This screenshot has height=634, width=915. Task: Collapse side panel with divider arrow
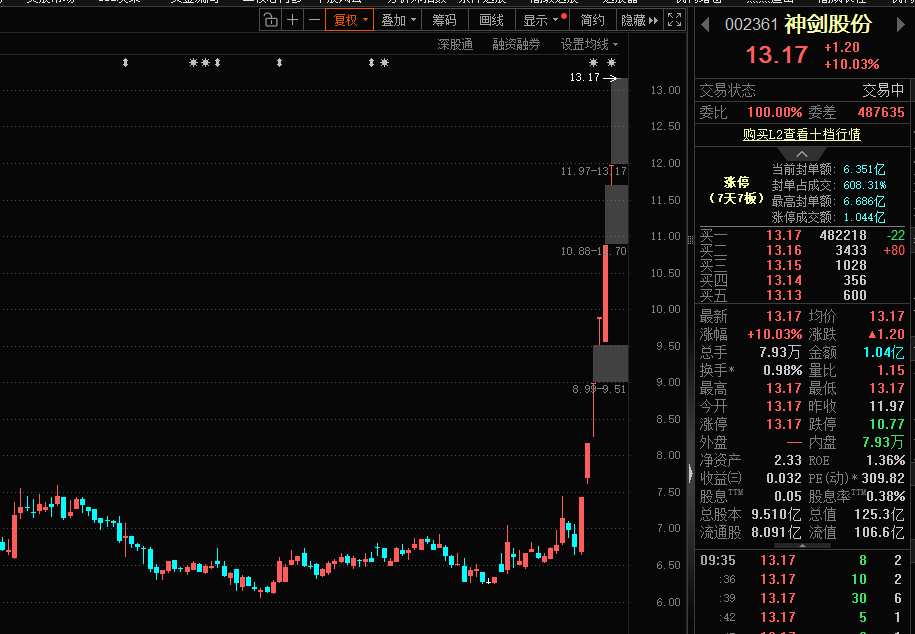click(x=689, y=472)
